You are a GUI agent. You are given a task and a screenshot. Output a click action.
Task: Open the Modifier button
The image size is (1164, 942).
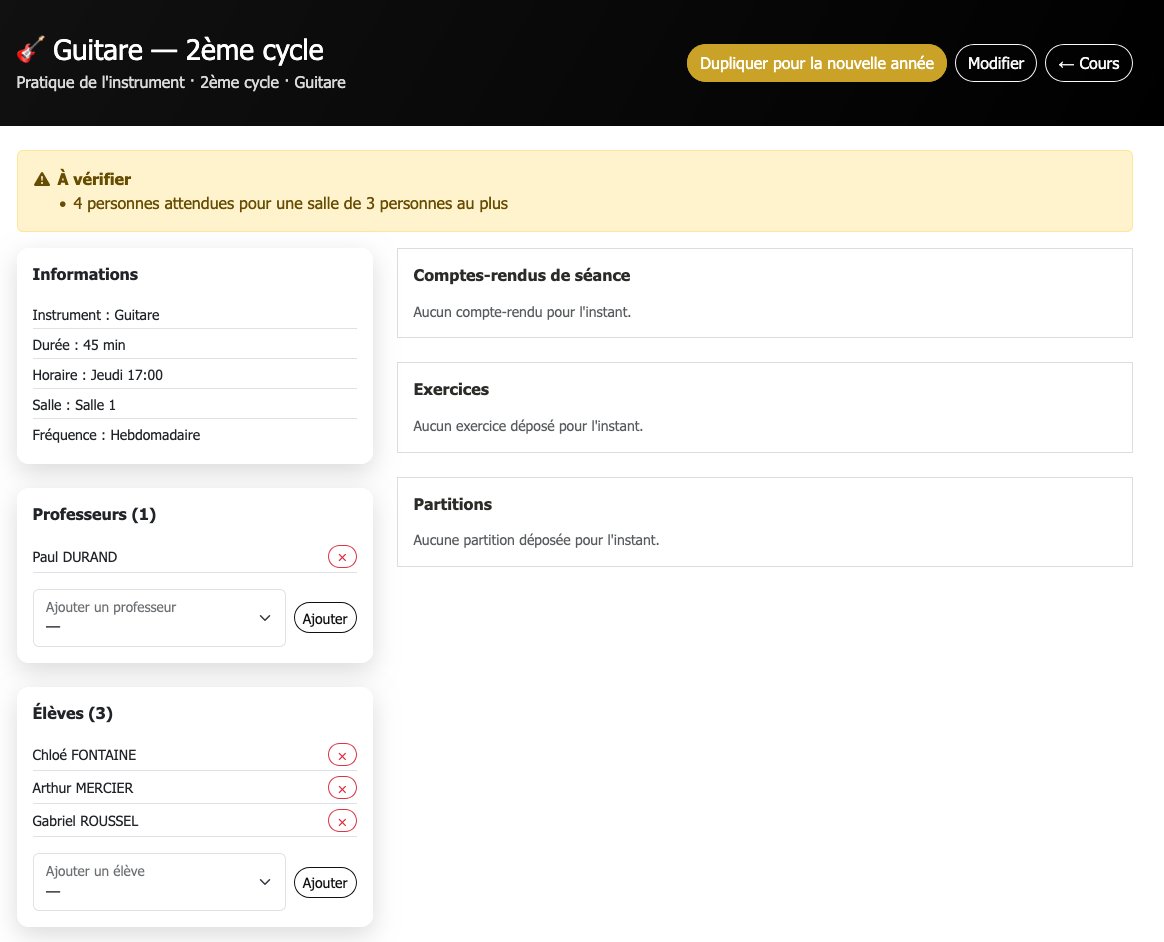(x=995, y=63)
